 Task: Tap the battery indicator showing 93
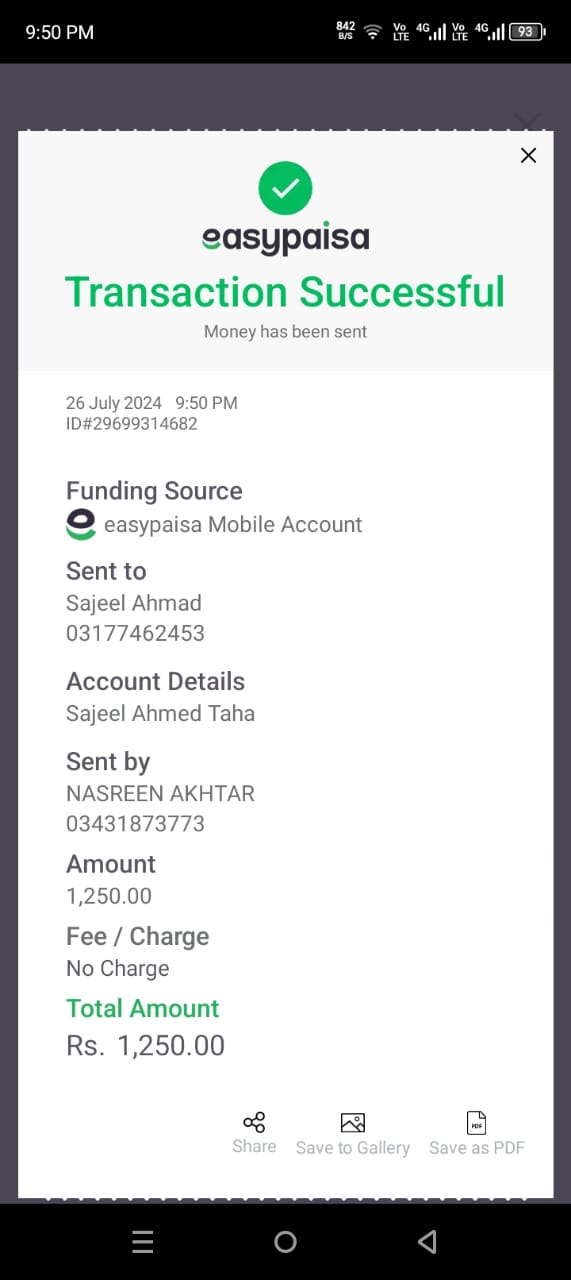click(x=527, y=32)
